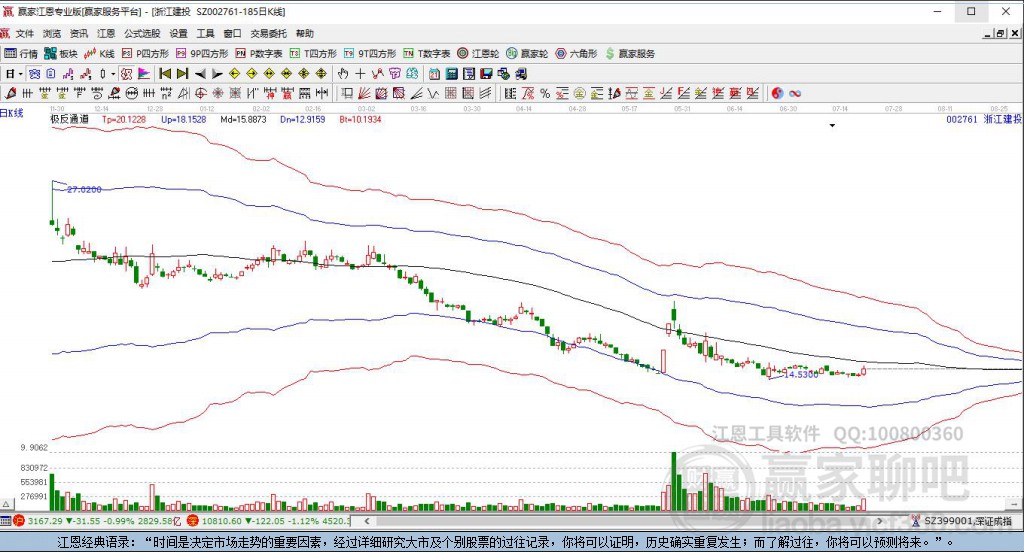1024x552 pixels.
Task: Click the black right arrow icon
Action: coord(217,74)
